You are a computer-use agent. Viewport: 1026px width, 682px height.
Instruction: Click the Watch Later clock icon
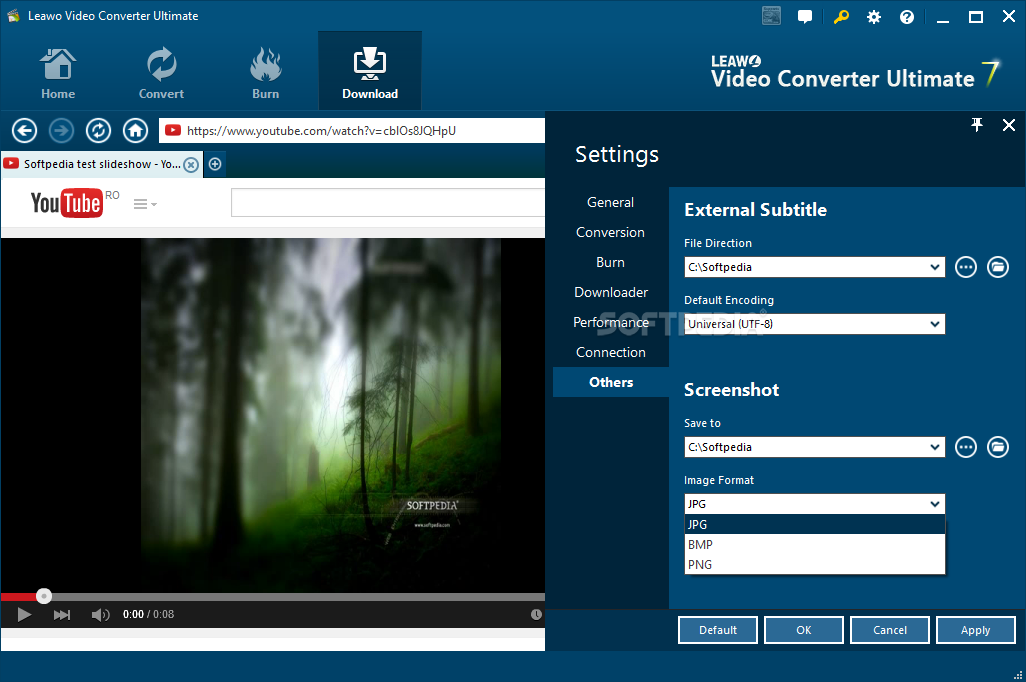click(x=536, y=614)
